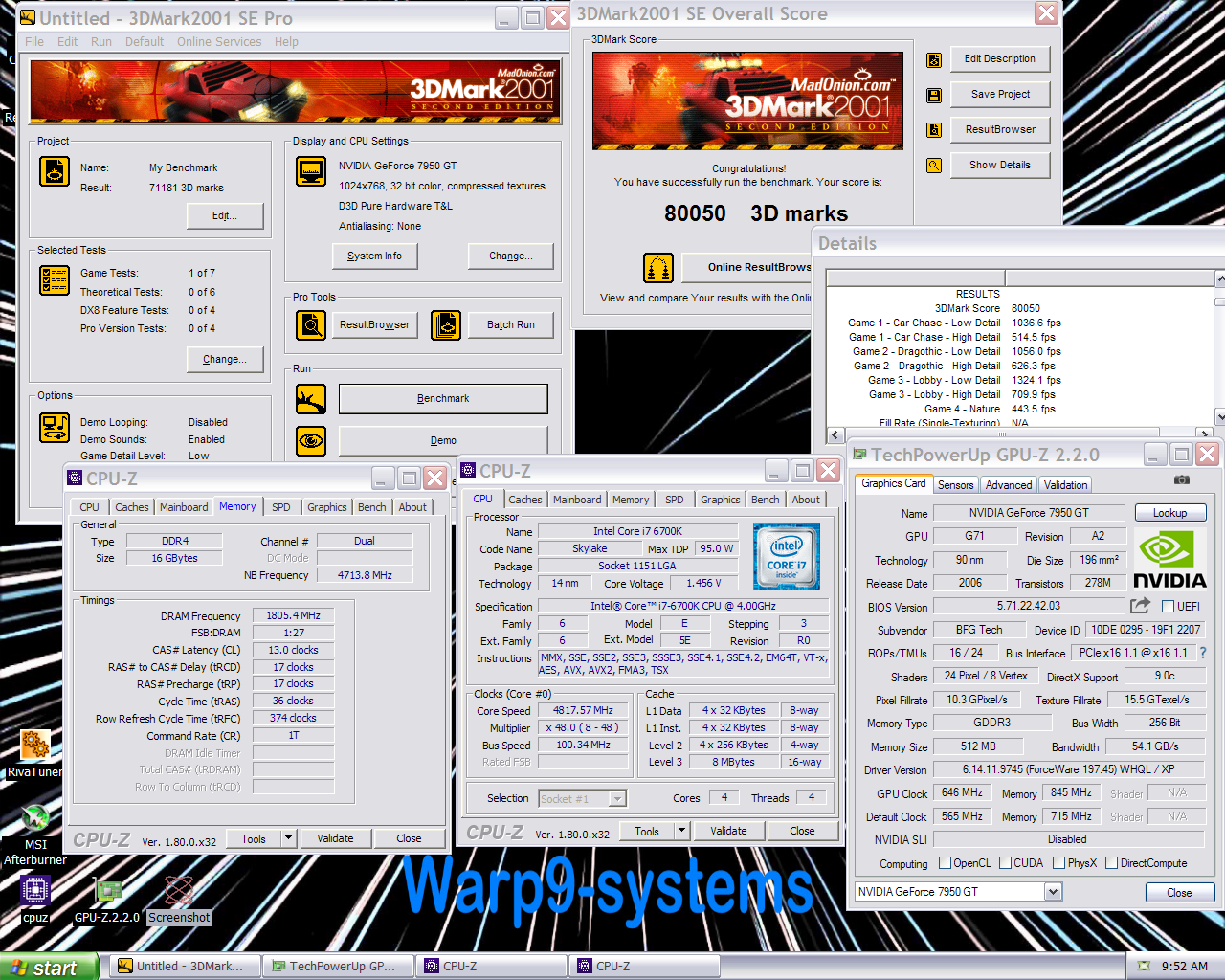The width and height of the screenshot is (1225, 980).
Task: Open the Socket #1 selection dropdown
Action: (x=617, y=798)
